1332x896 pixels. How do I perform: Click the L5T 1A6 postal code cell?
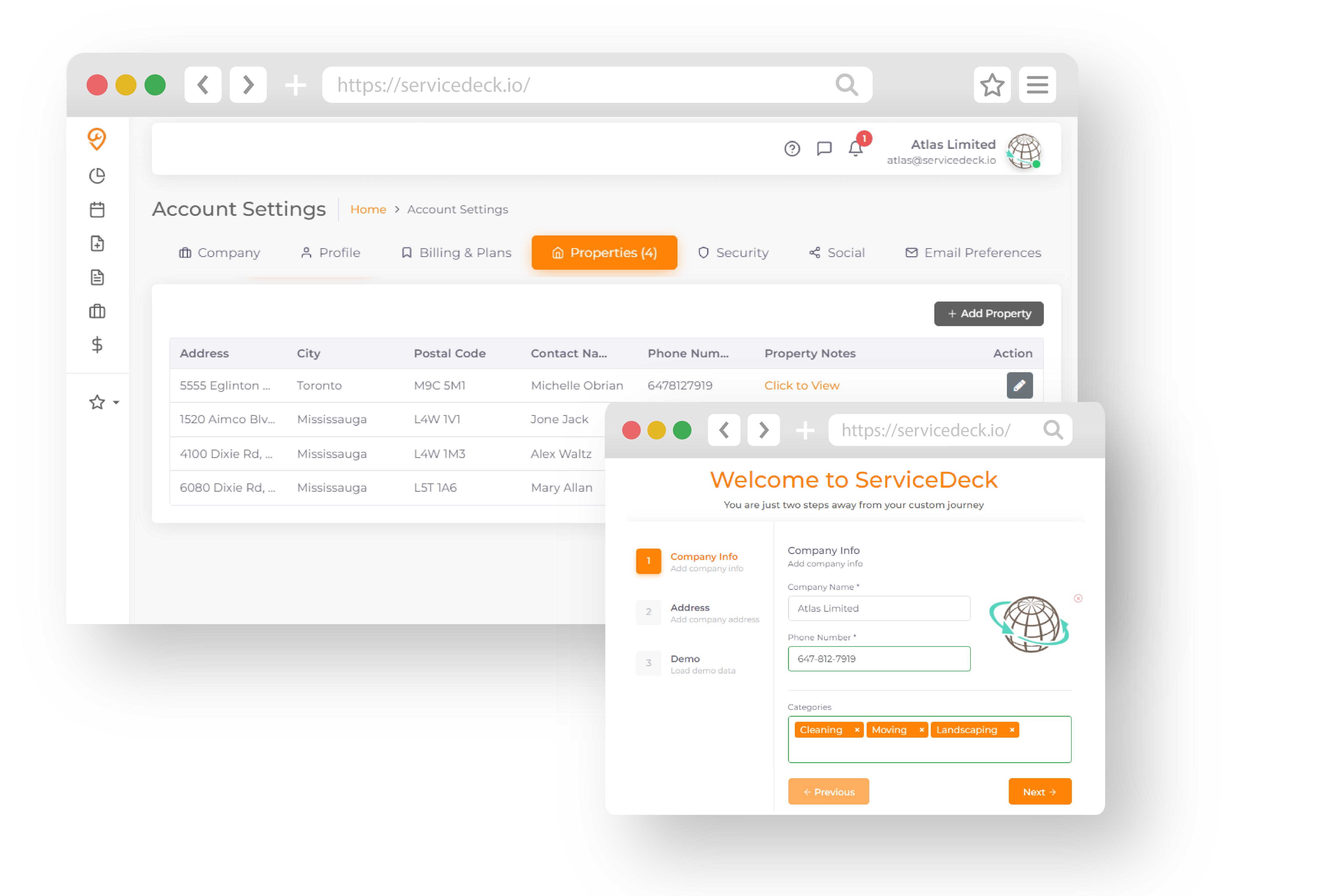[435, 487]
